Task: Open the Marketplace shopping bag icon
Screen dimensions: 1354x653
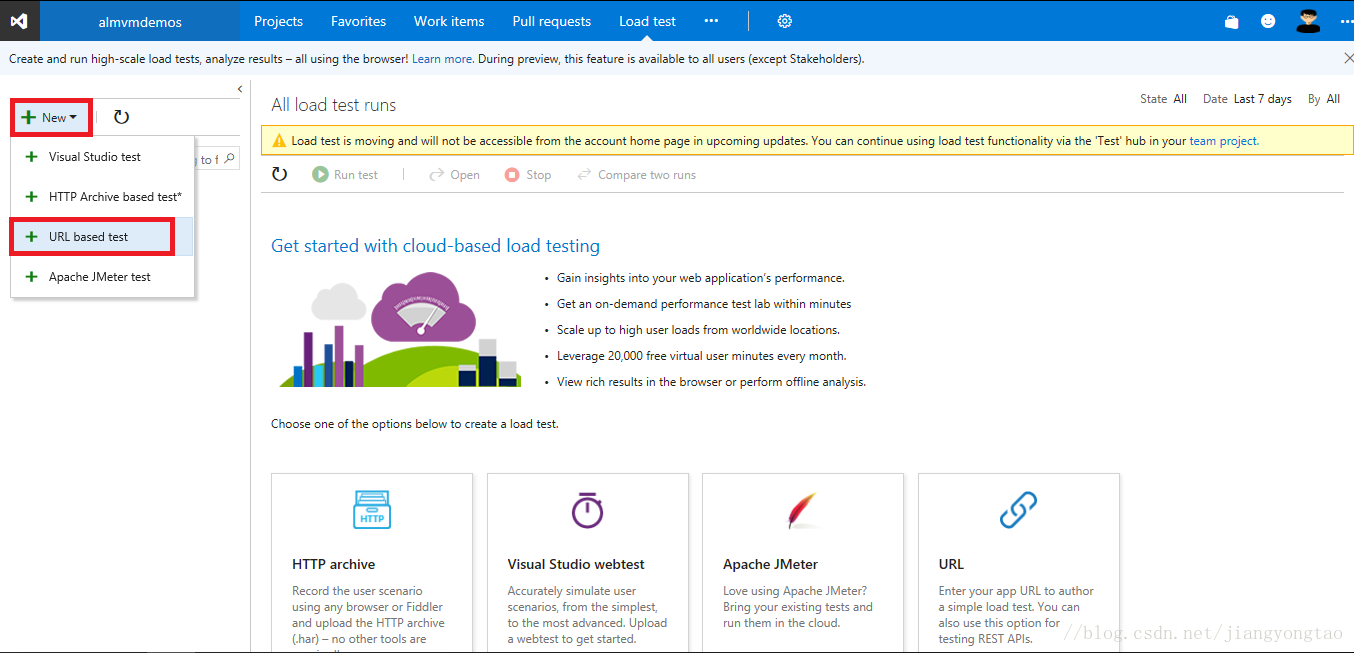Action: click(1232, 21)
